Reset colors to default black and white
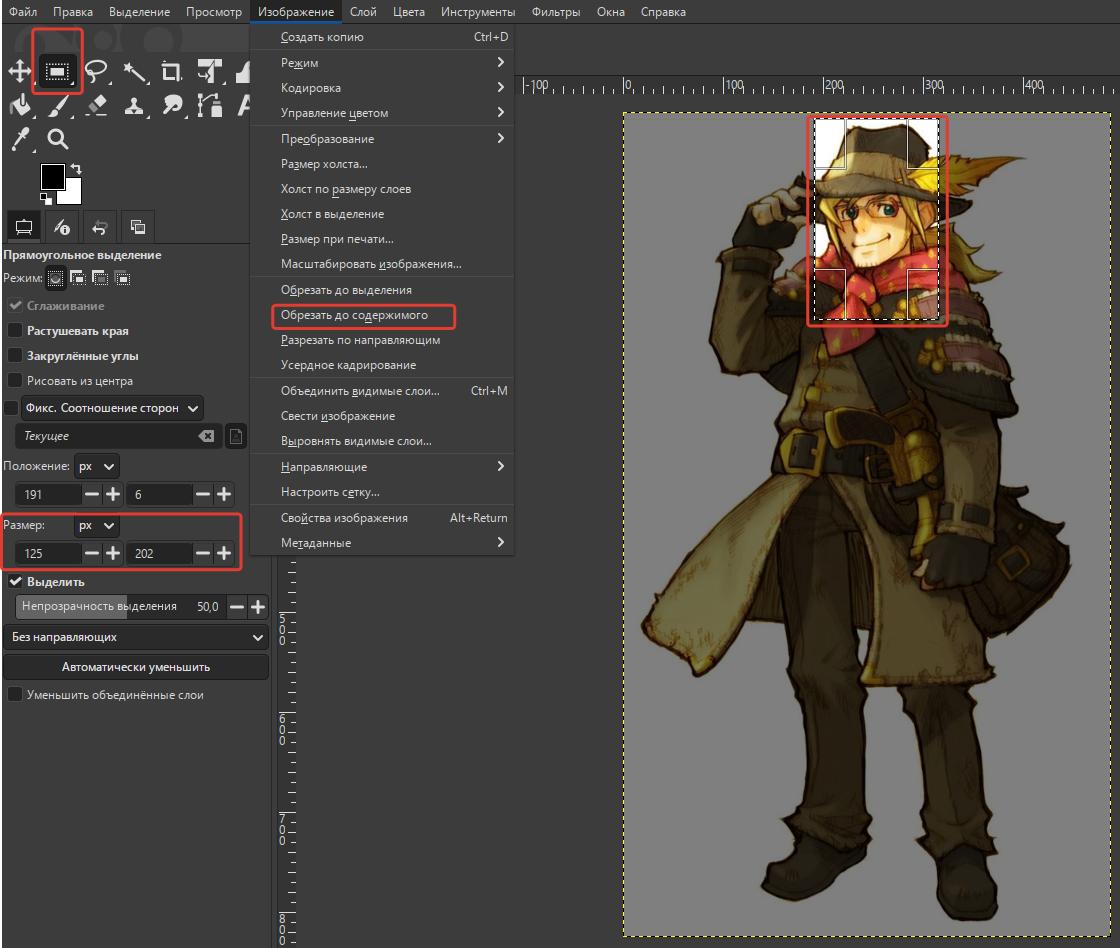Screen dimensions: 1120x948 click(46, 198)
